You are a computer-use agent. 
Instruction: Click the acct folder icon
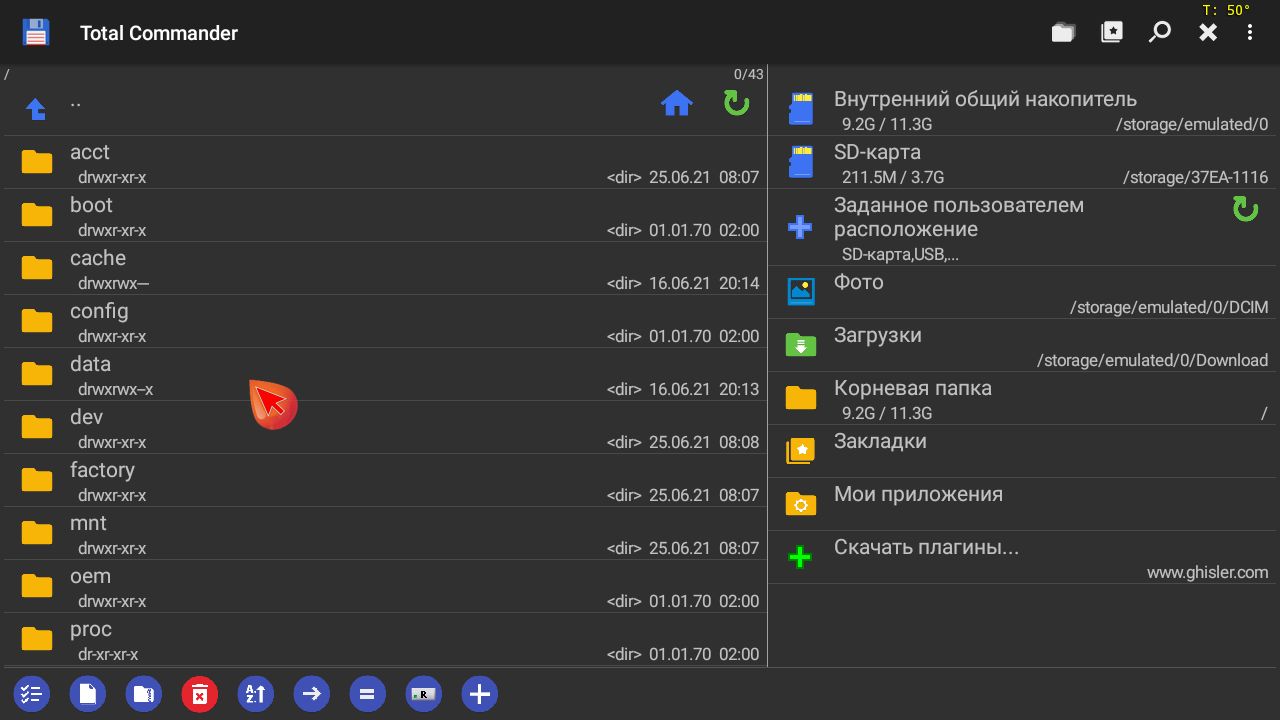click(37, 162)
